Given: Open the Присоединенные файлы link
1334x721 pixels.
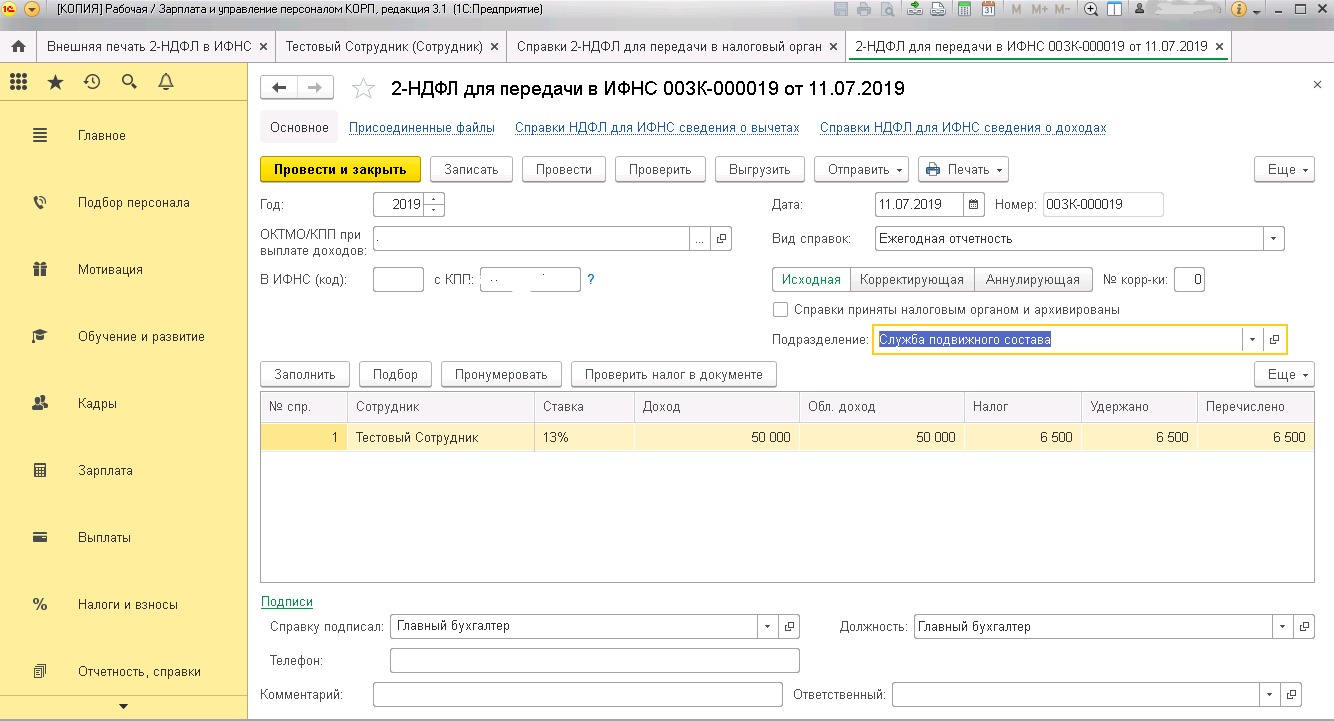Looking at the screenshot, I should pos(421,128).
